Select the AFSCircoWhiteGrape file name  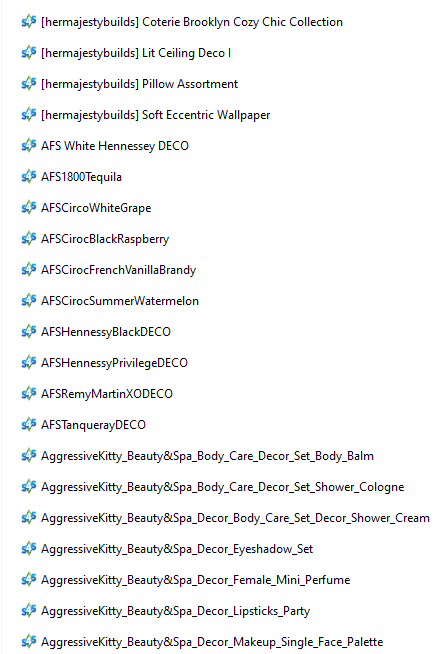coord(96,208)
